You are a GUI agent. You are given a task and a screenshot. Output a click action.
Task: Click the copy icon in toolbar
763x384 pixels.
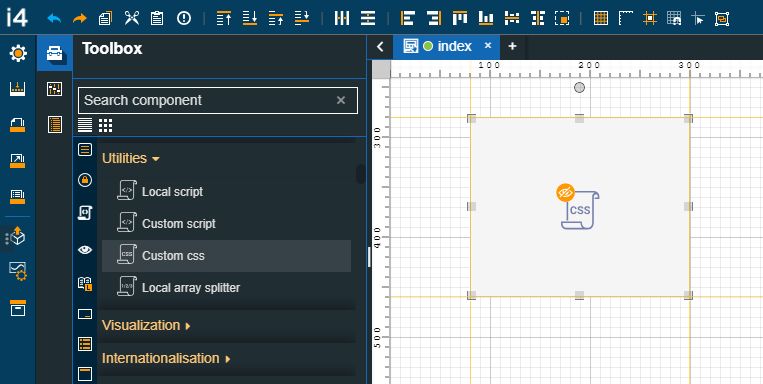[x=105, y=18]
